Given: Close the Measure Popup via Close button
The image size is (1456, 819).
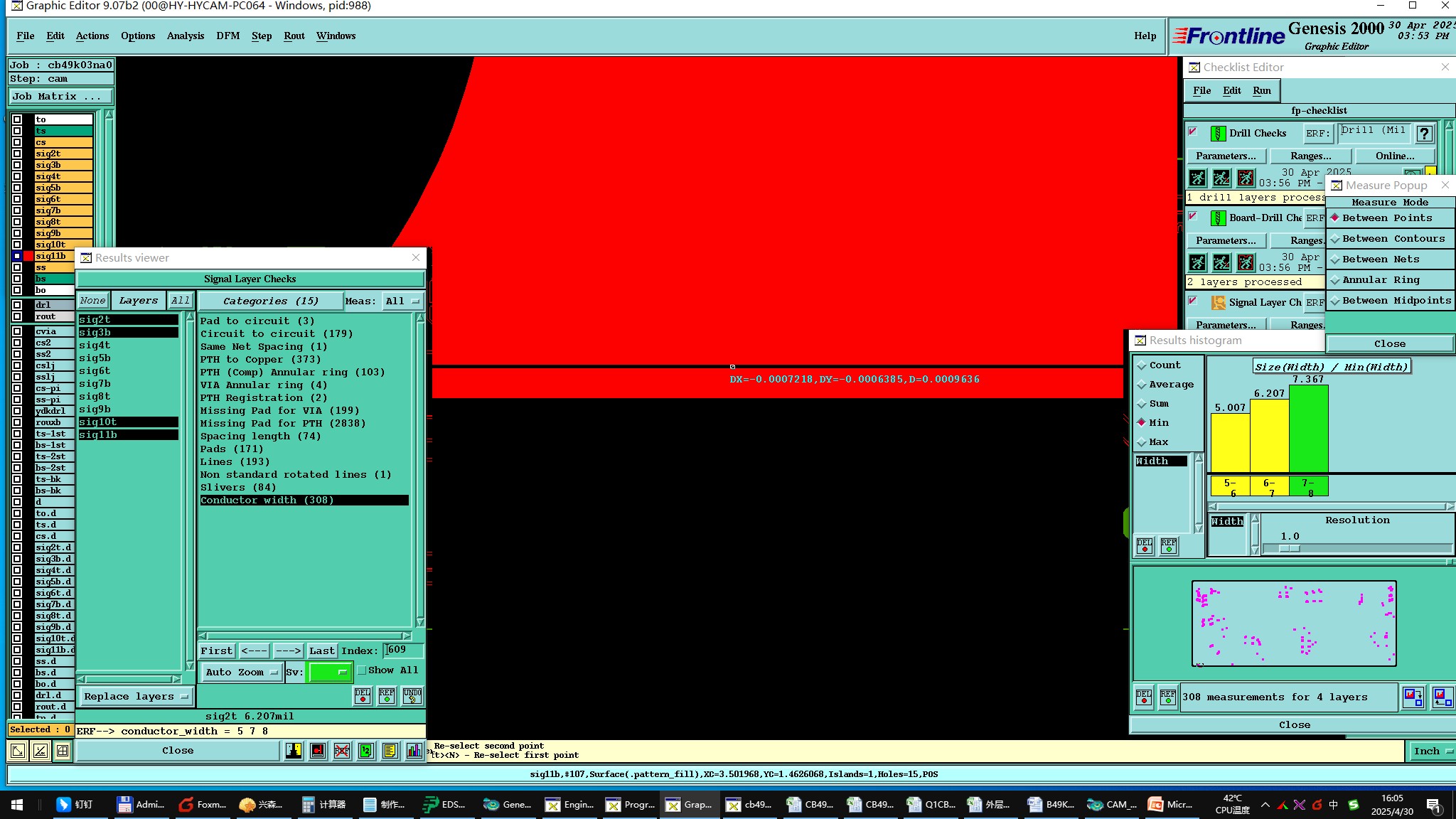Looking at the screenshot, I should (x=1389, y=343).
